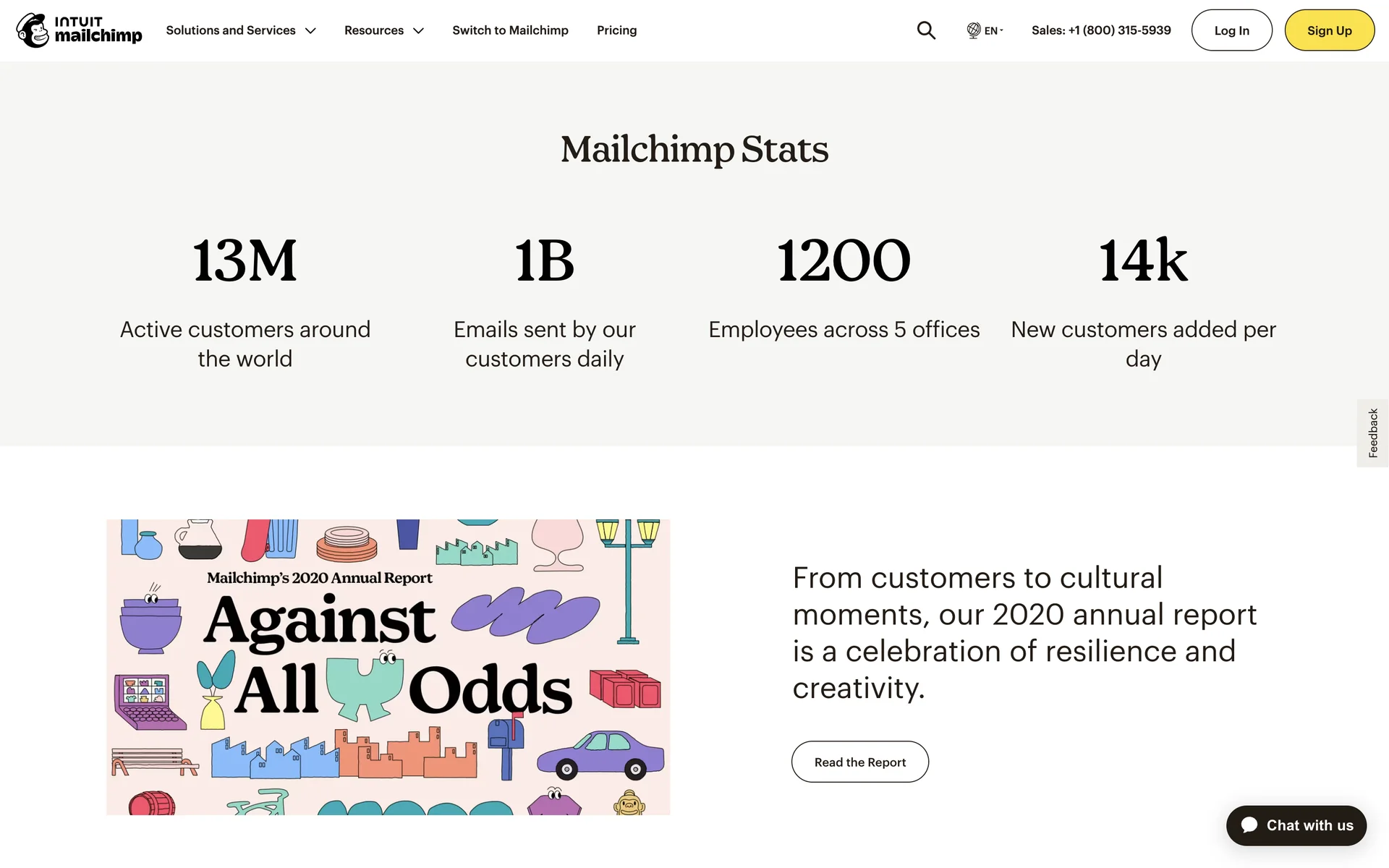This screenshot has width=1389, height=868.
Task: Expand the Resources dropdown chevron
Action: click(x=418, y=31)
